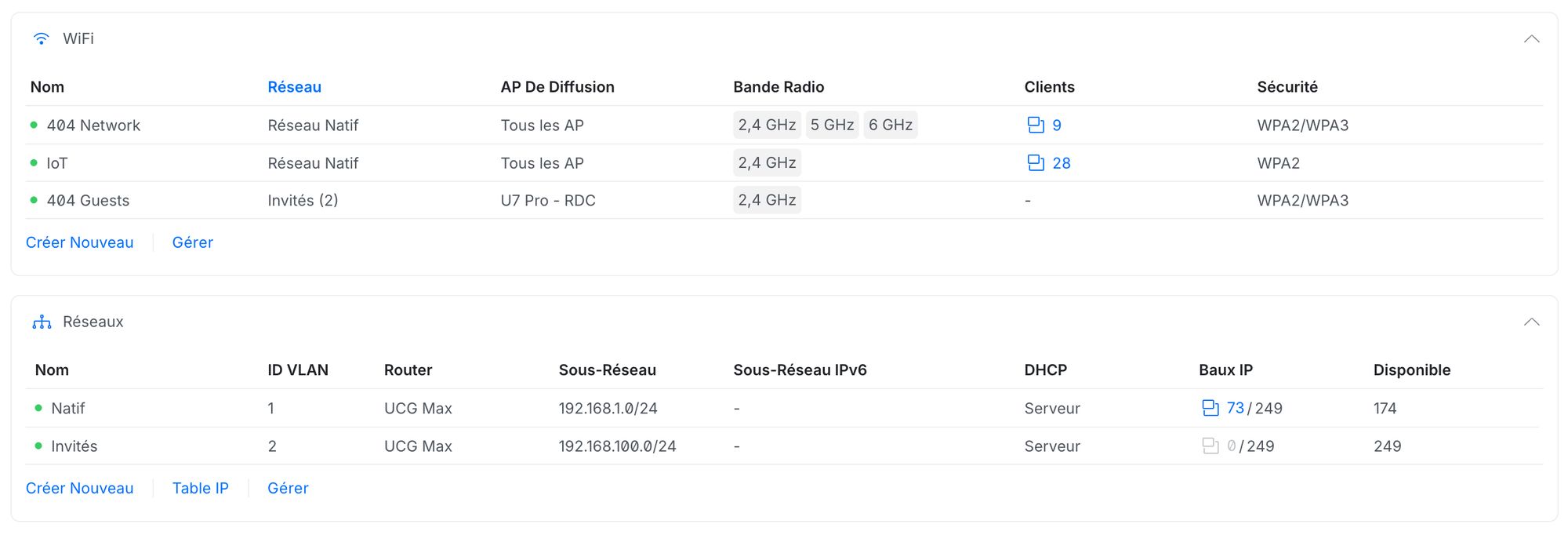Select the 5 GHz band tag

tap(832, 125)
